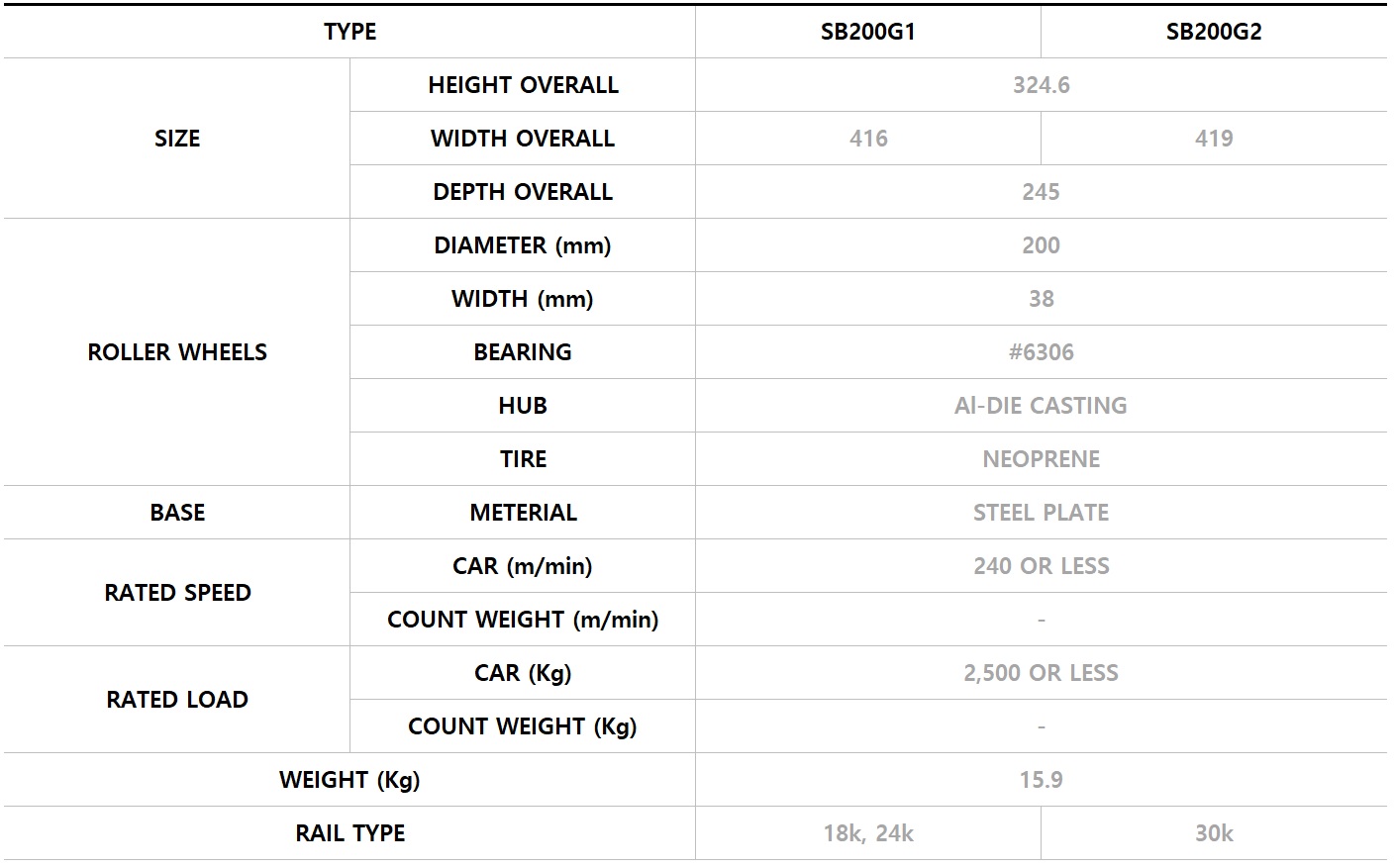Click the SB200G2 column header

pyautogui.click(x=1214, y=32)
